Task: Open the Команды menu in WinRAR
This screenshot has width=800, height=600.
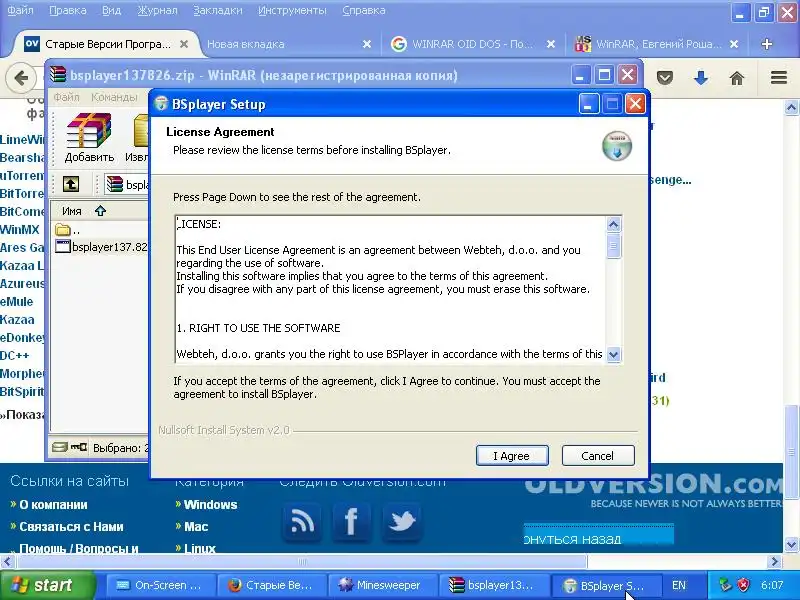Action: (114, 97)
